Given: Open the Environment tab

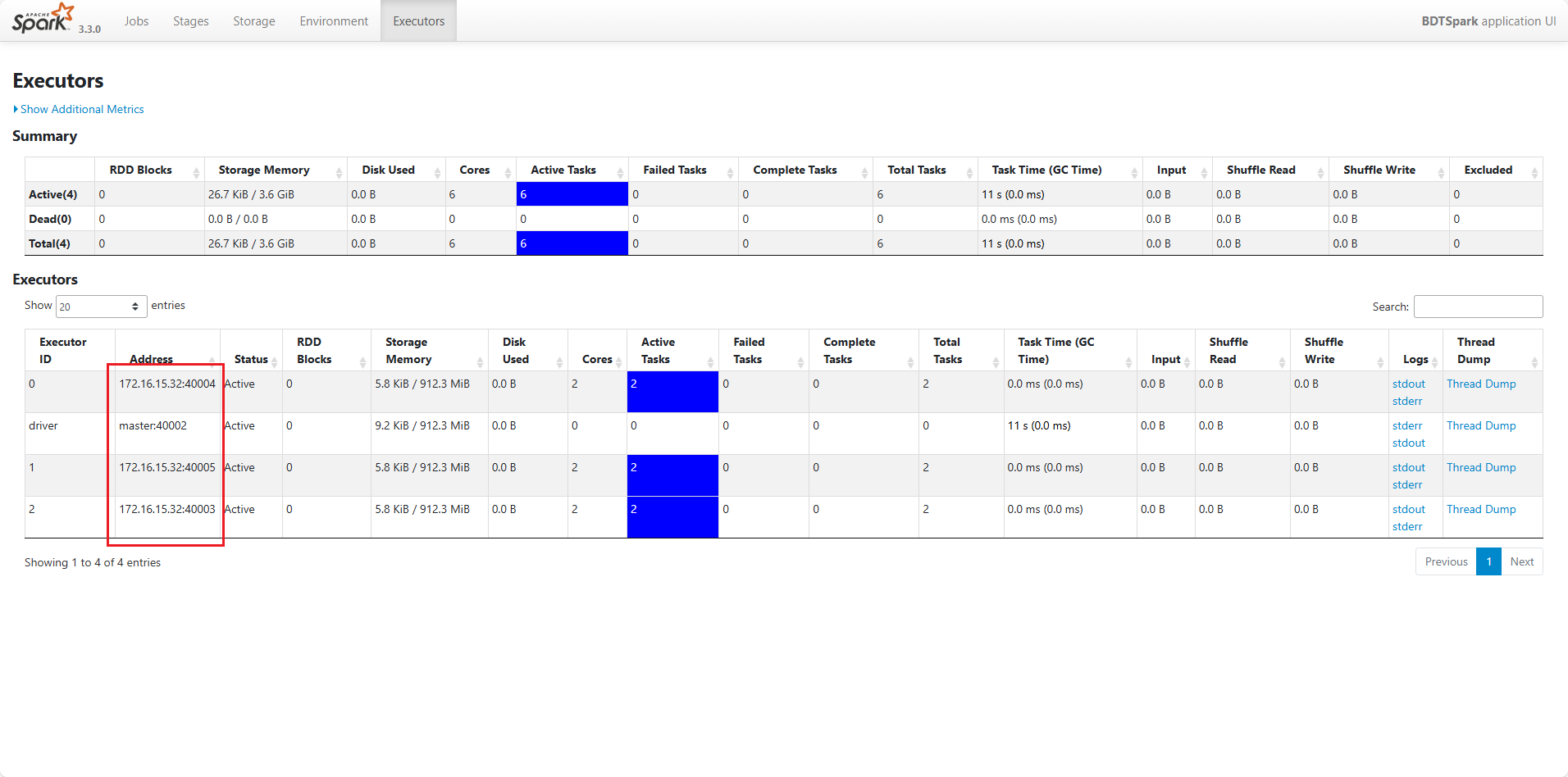Looking at the screenshot, I should pyautogui.click(x=334, y=21).
